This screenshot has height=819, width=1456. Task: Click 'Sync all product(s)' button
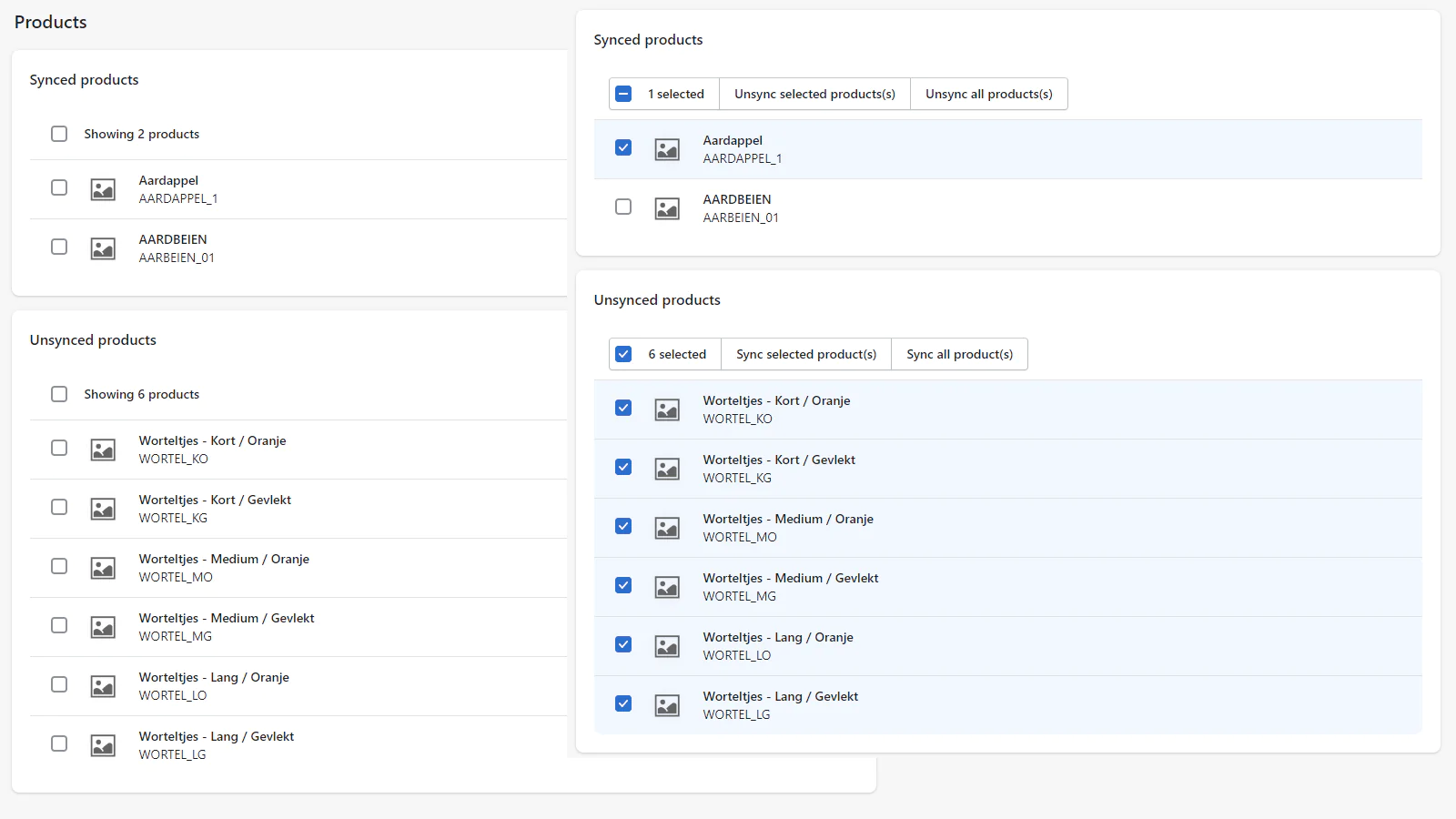[959, 354]
